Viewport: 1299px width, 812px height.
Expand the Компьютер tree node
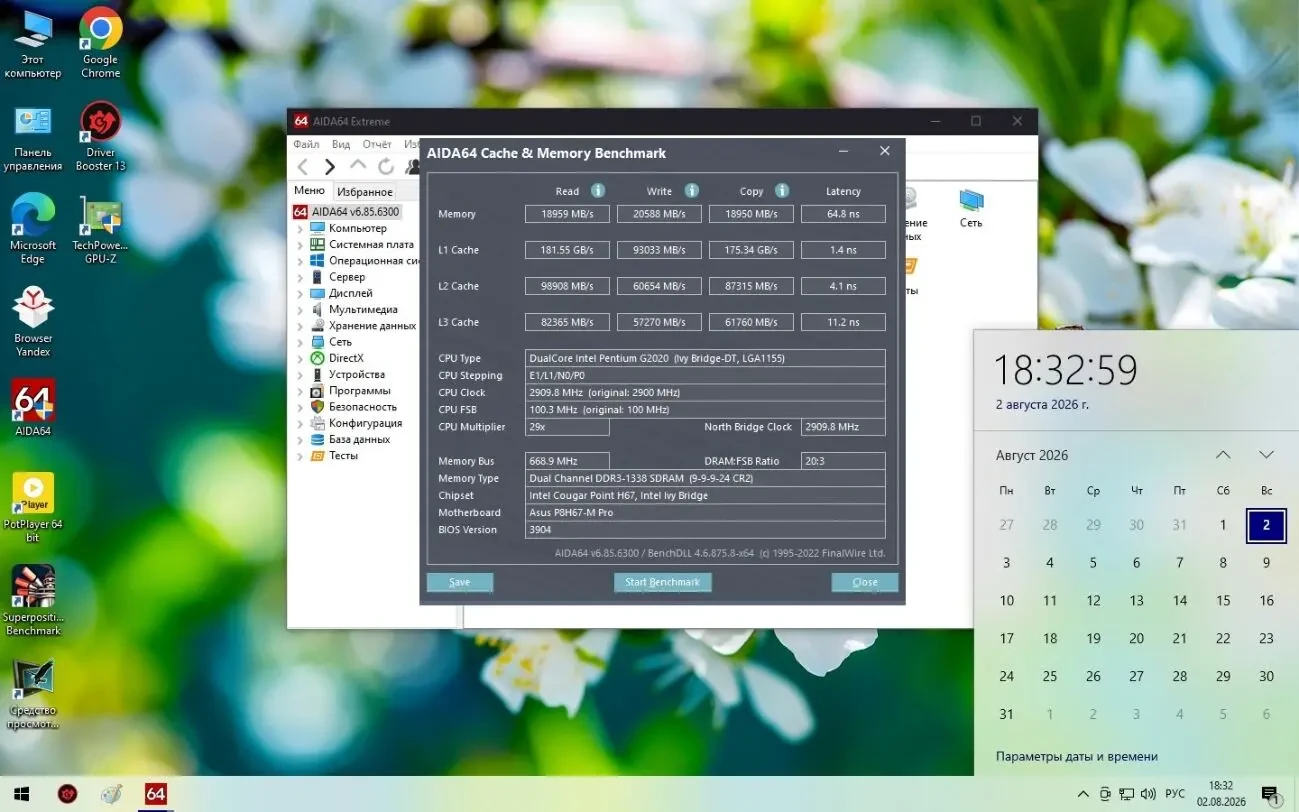coord(300,229)
